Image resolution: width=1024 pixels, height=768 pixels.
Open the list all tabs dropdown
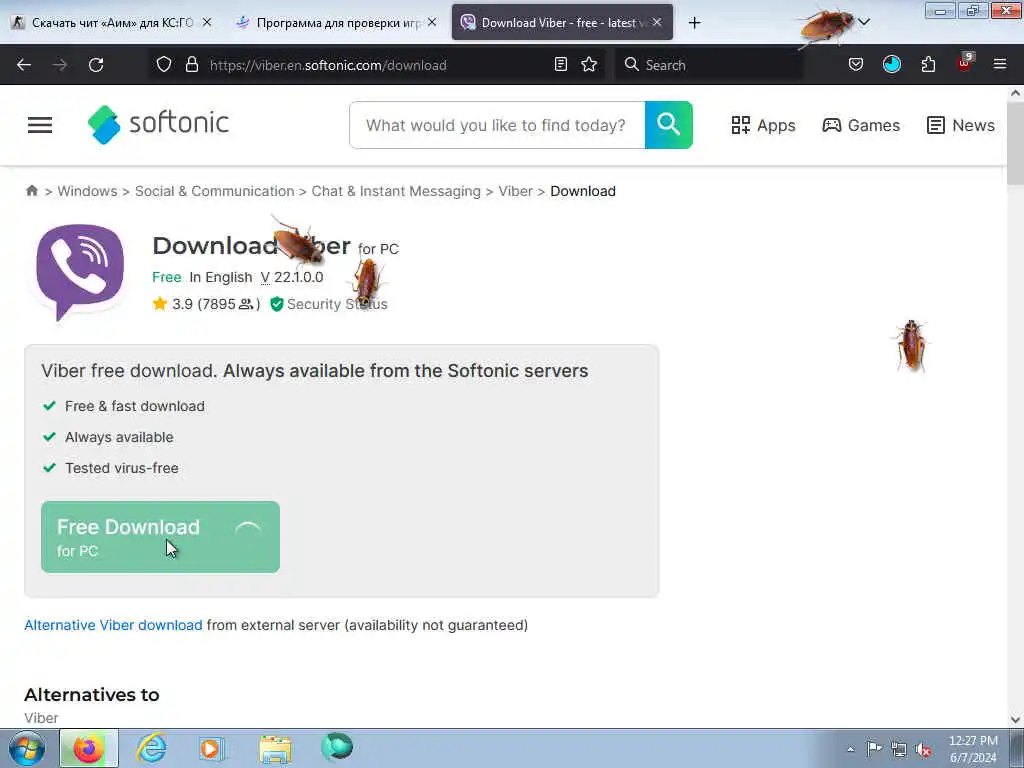tap(864, 22)
